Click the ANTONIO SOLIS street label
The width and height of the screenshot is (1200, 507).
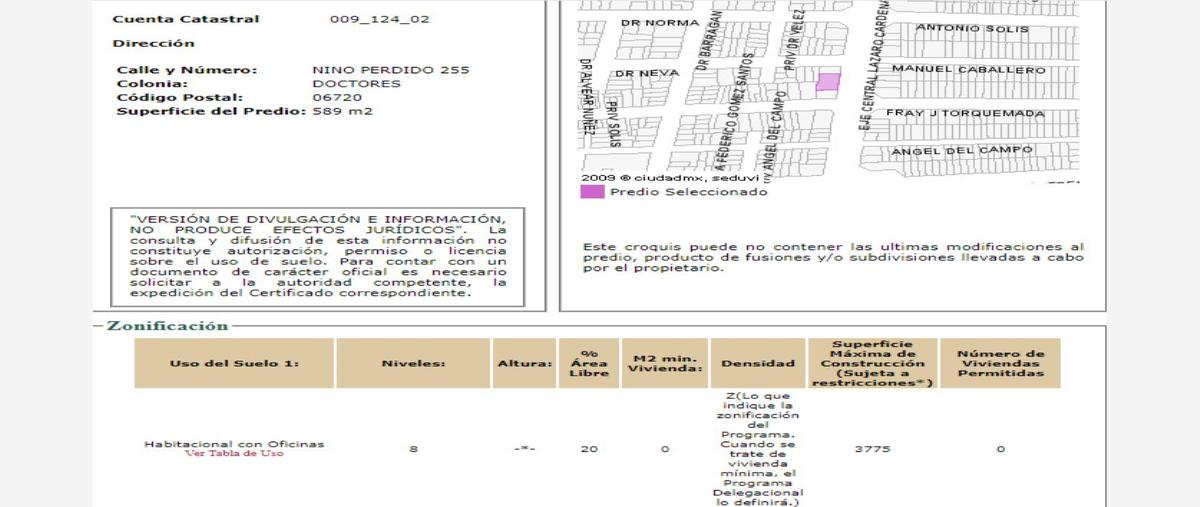[x=972, y=29]
